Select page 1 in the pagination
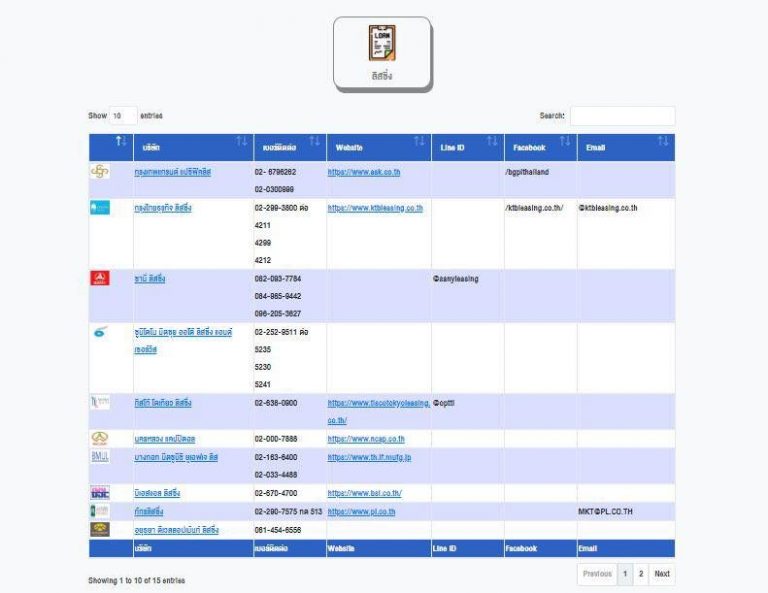 (x=625, y=574)
